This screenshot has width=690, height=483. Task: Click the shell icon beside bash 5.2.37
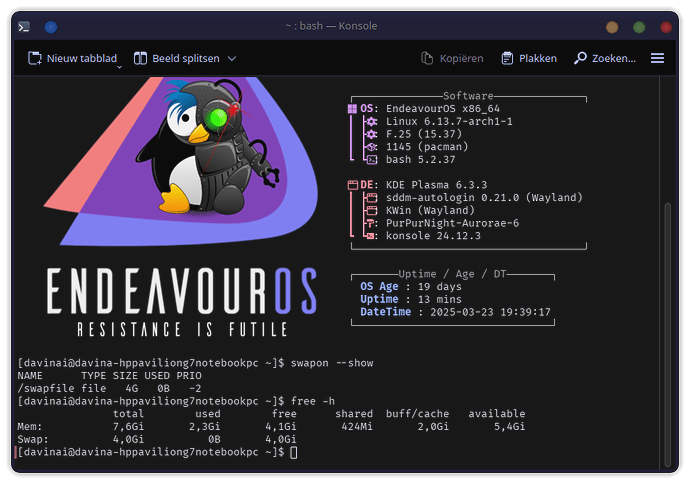tap(372, 160)
